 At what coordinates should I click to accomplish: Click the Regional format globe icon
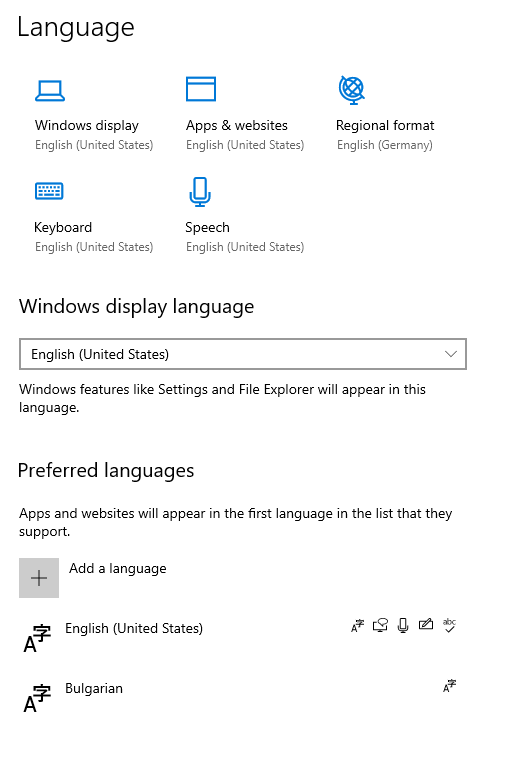351,90
